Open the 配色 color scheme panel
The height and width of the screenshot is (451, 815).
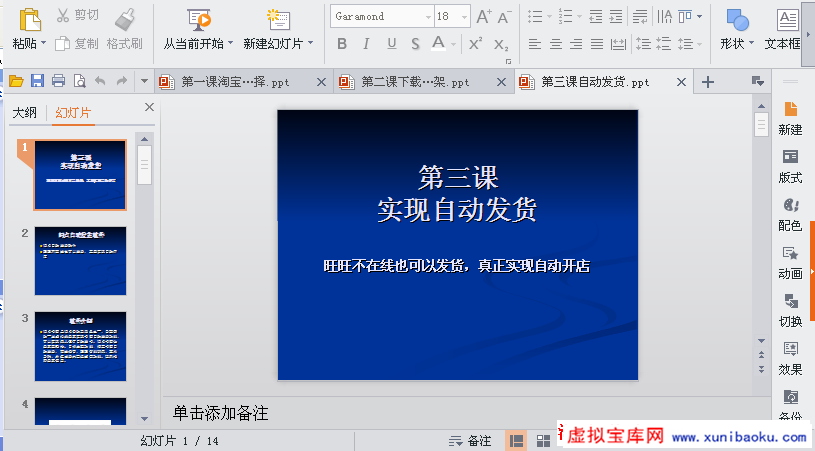point(790,213)
